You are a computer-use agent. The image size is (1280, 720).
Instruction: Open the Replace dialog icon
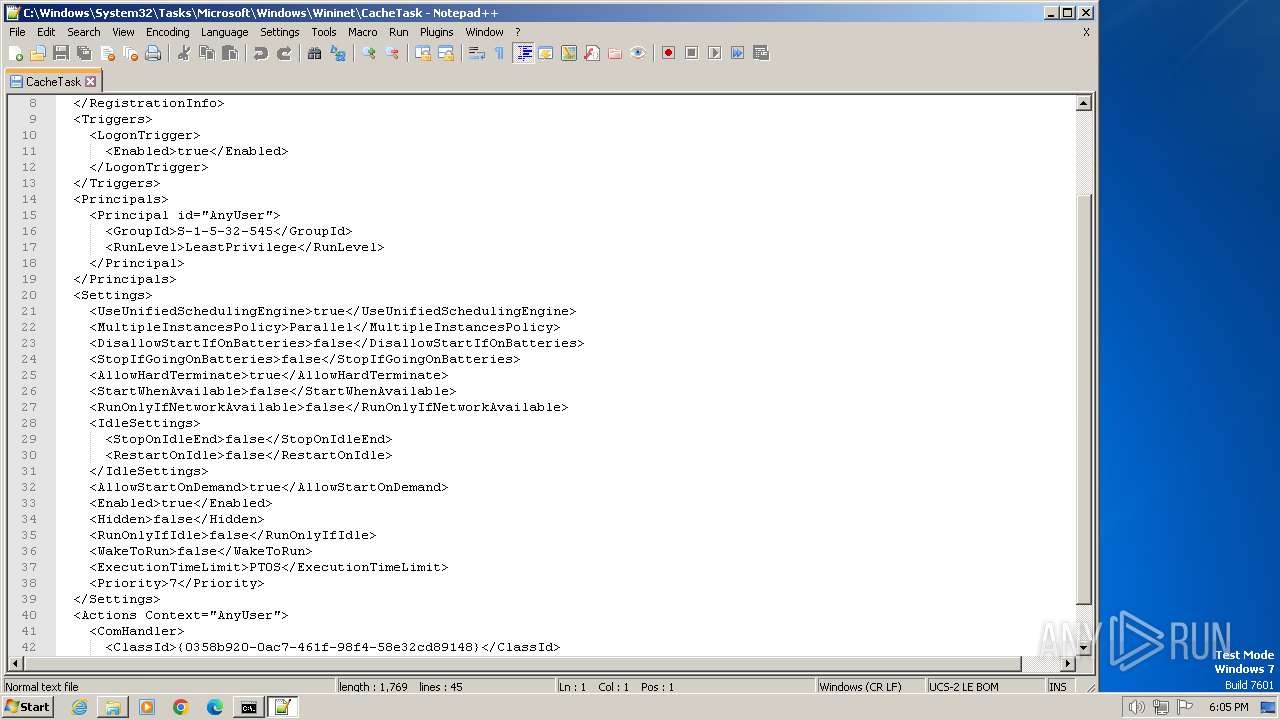[337, 53]
